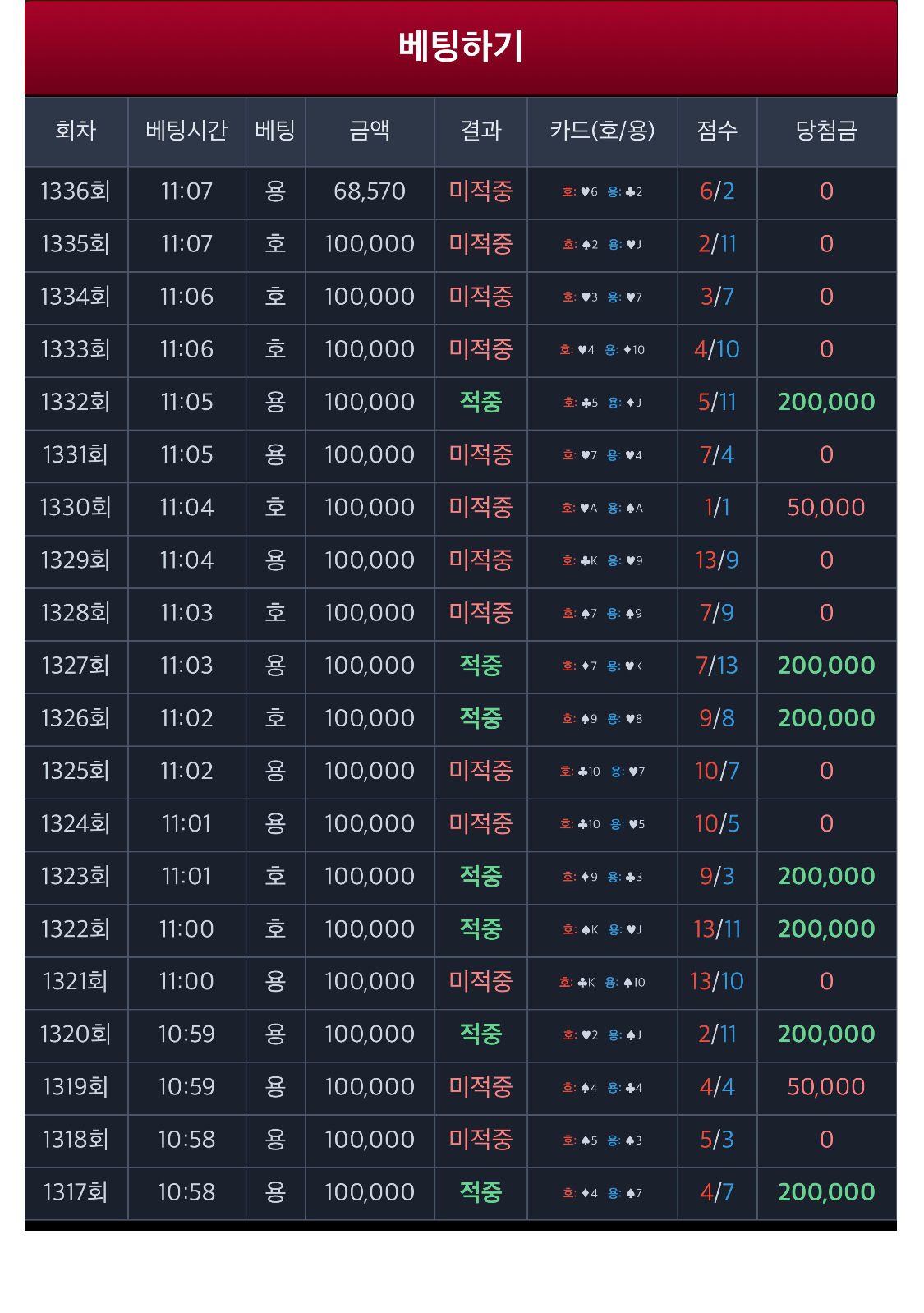The height and width of the screenshot is (1313, 924).
Task: Click the card icons in round 1317회
Action: 602,1193
